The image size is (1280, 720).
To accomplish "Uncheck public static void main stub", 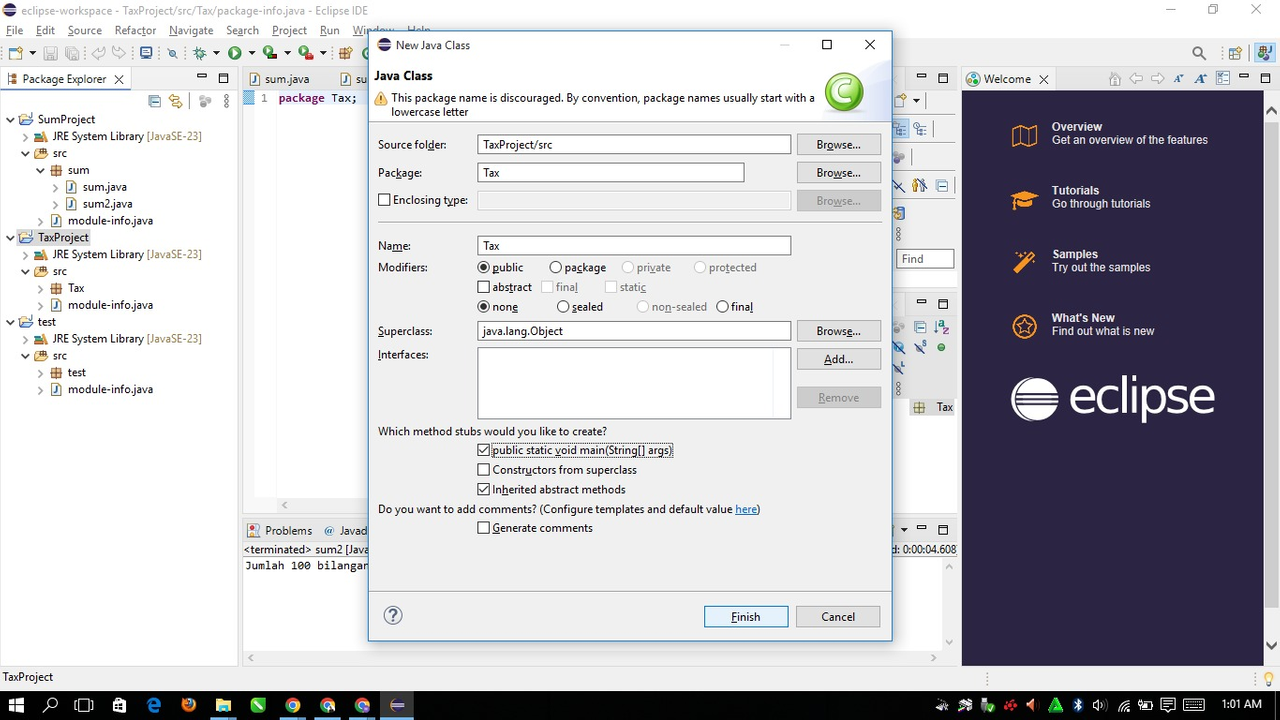I will (484, 451).
